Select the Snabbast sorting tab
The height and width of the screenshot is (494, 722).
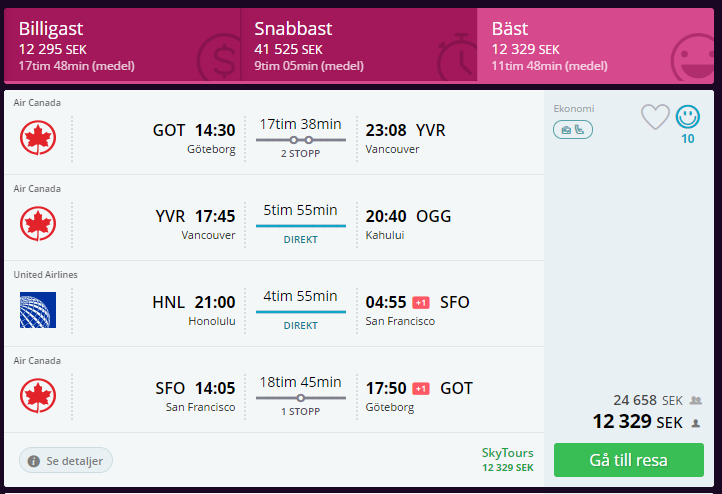(359, 46)
